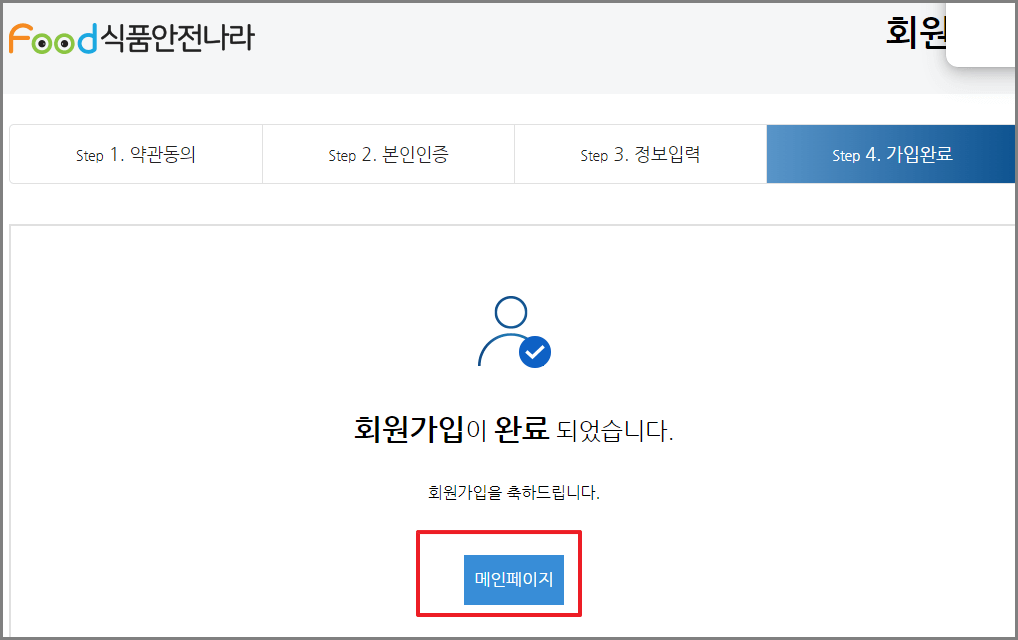The width and height of the screenshot is (1018, 640).
Task: Select the Step 3 정보입력 tab
Action: [639, 153]
